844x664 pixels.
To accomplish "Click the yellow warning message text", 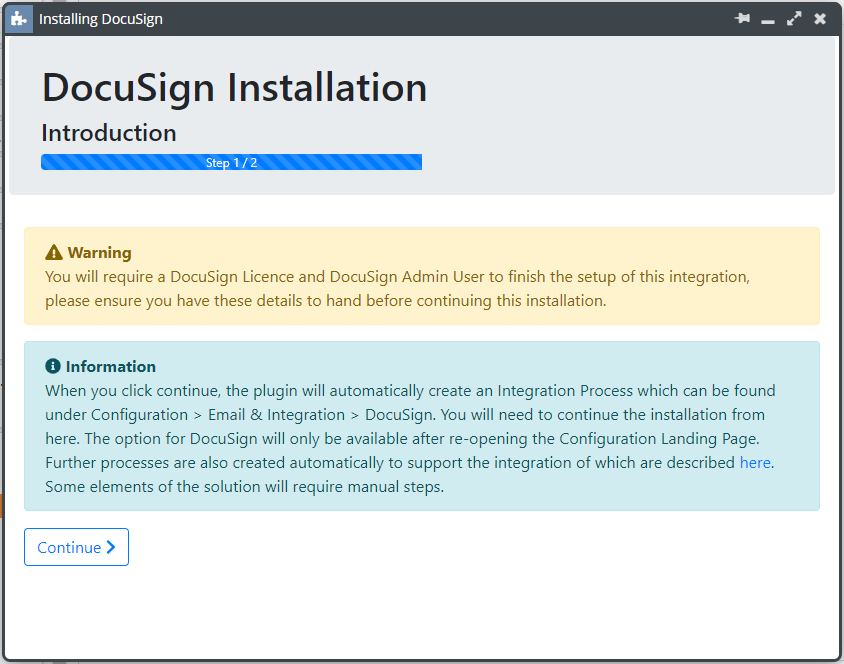I will 397,288.
